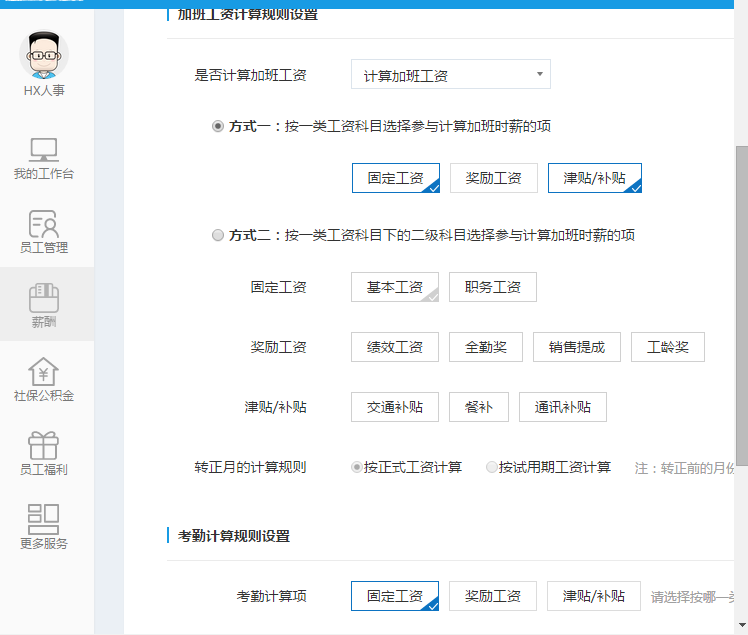This screenshot has width=748, height=635.
Task: Choose 按正式工资计算 radio option
Action: point(356,467)
